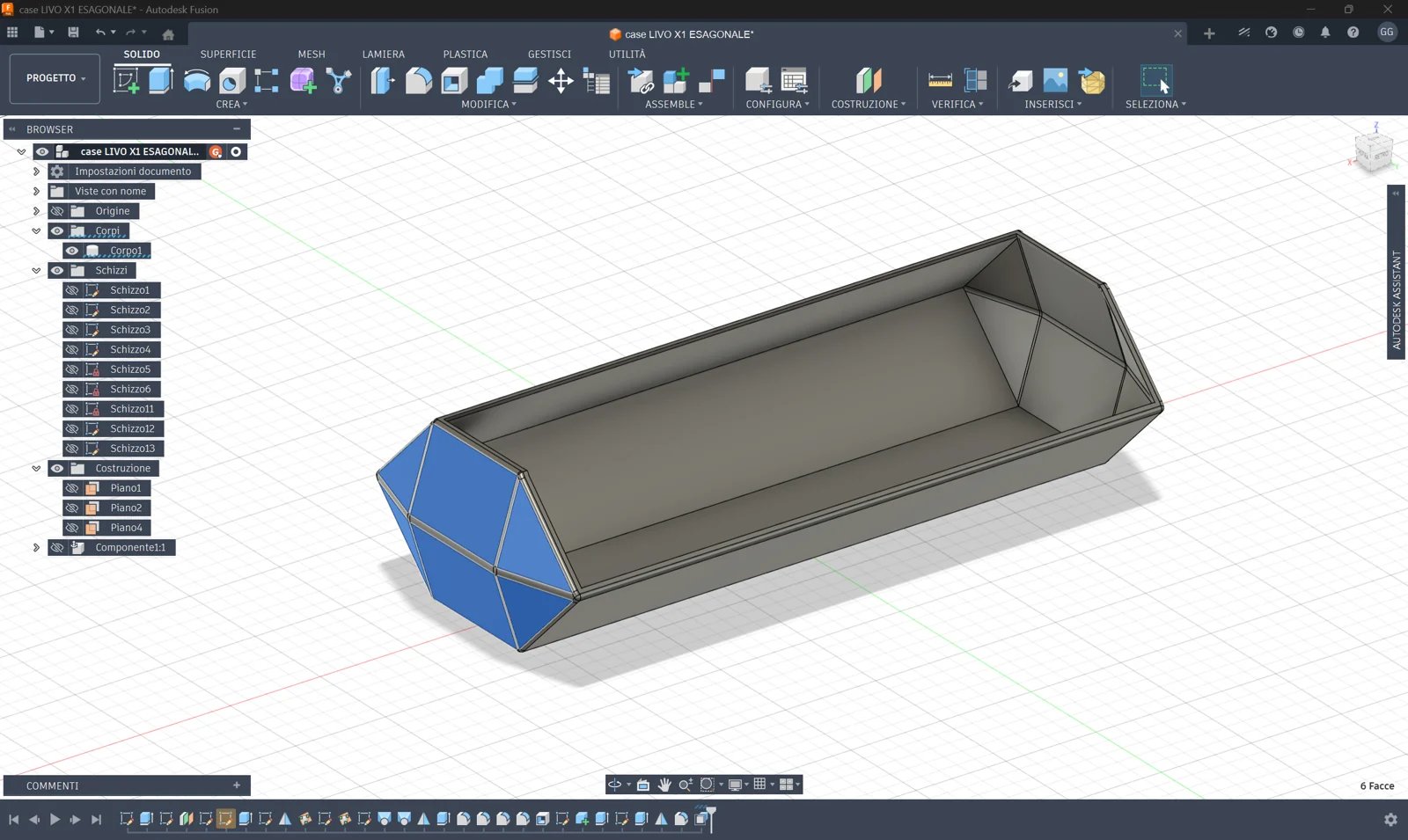Expand Viste con nome node
Screen dimensions: 1408x840
pos(36,191)
